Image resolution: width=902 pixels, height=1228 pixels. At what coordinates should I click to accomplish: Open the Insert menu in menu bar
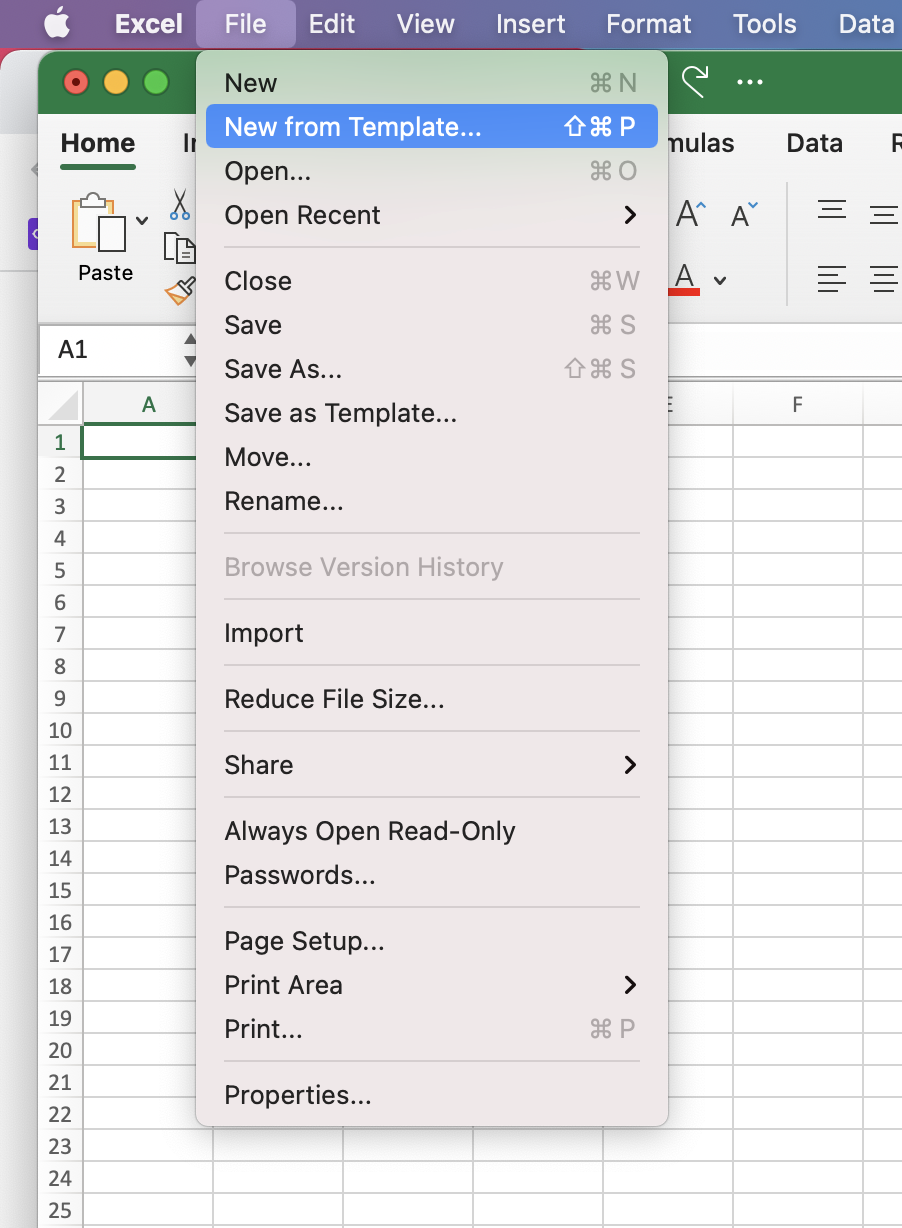pos(531,23)
